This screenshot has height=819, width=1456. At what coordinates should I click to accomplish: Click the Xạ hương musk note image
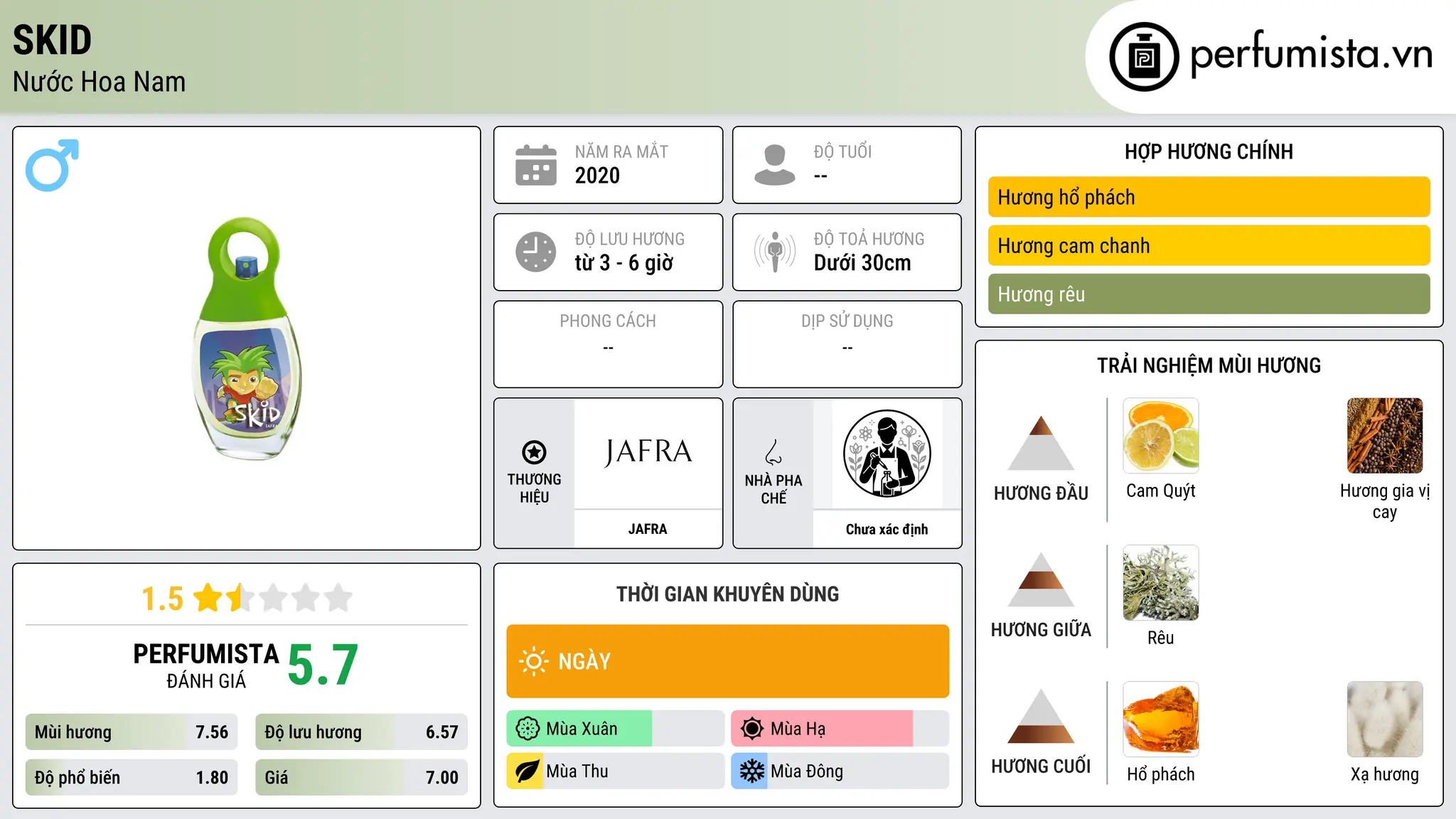point(1384,719)
